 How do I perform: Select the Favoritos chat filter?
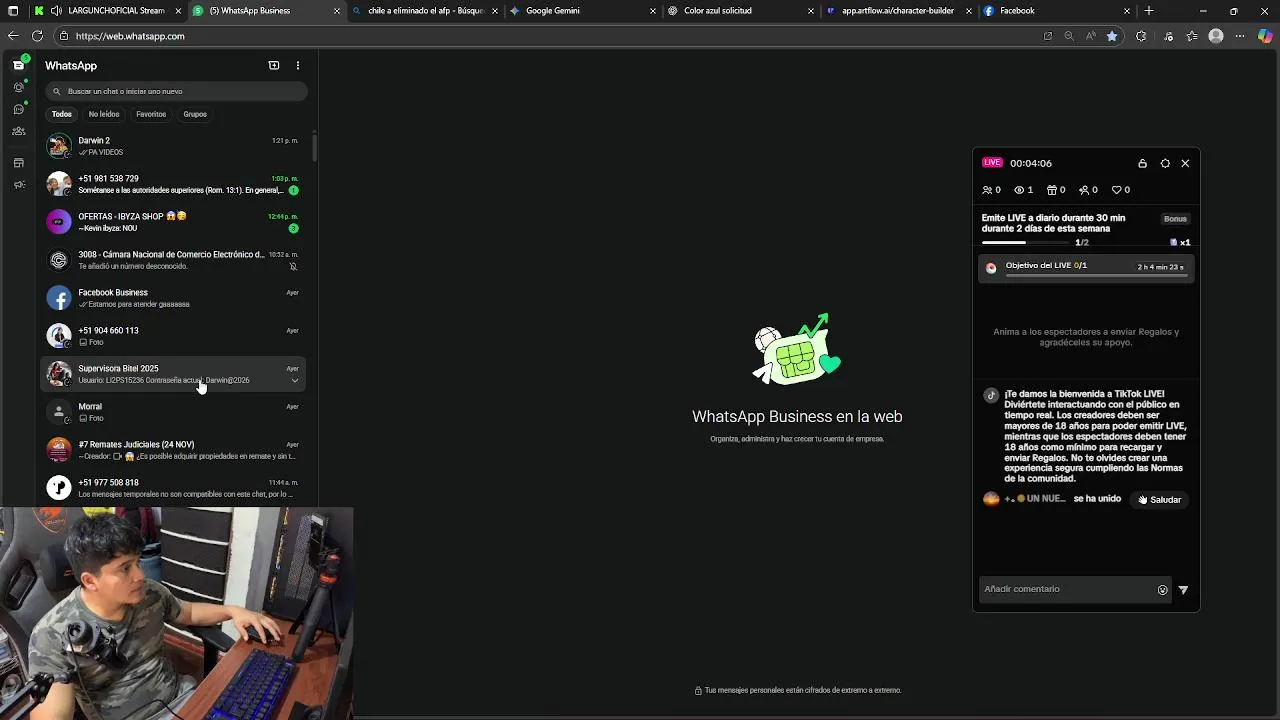pyautogui.click(x=151, y=114)
